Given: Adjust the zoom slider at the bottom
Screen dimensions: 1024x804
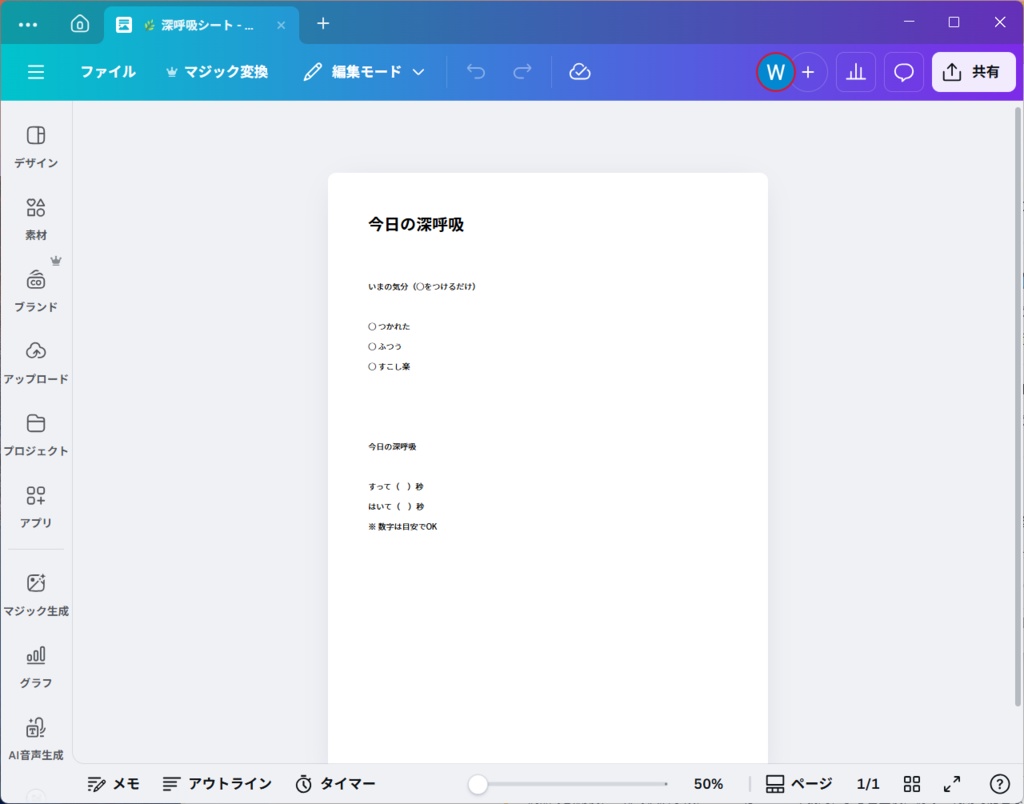Looking at the screenshot, I should [x=480, y=784].
